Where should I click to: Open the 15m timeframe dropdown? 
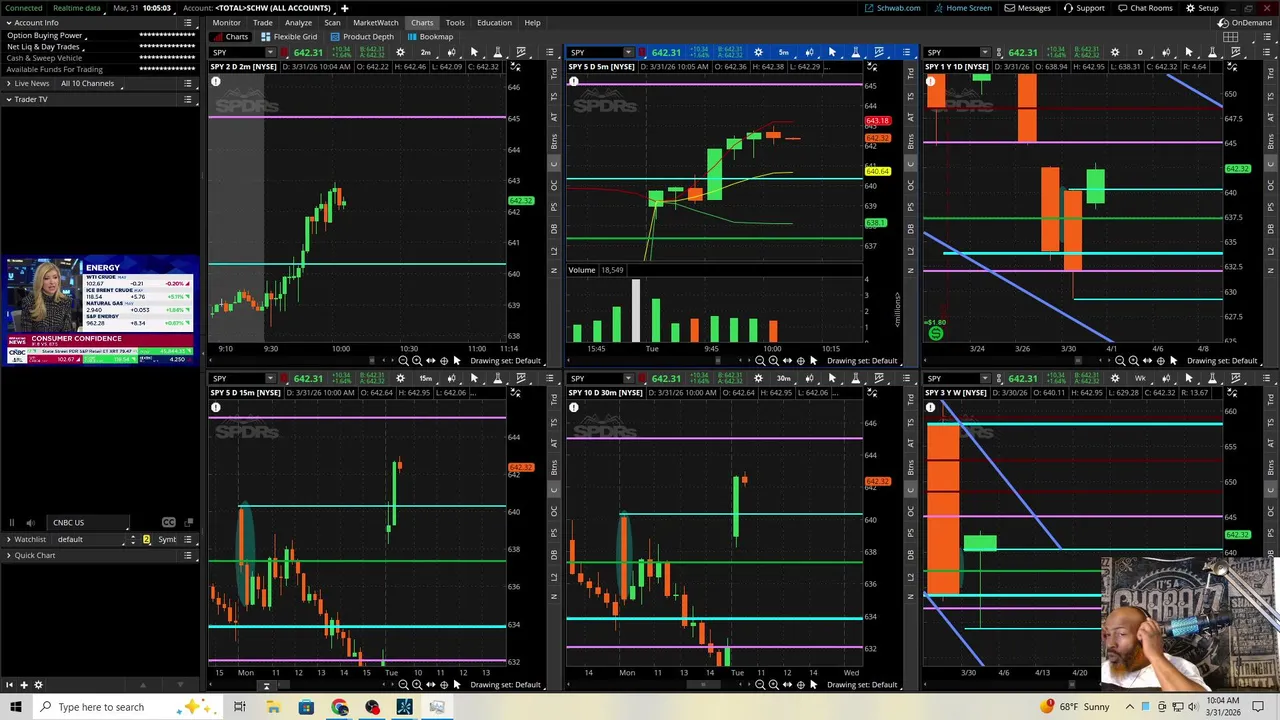pyautogui.click(x=426, y=378)
